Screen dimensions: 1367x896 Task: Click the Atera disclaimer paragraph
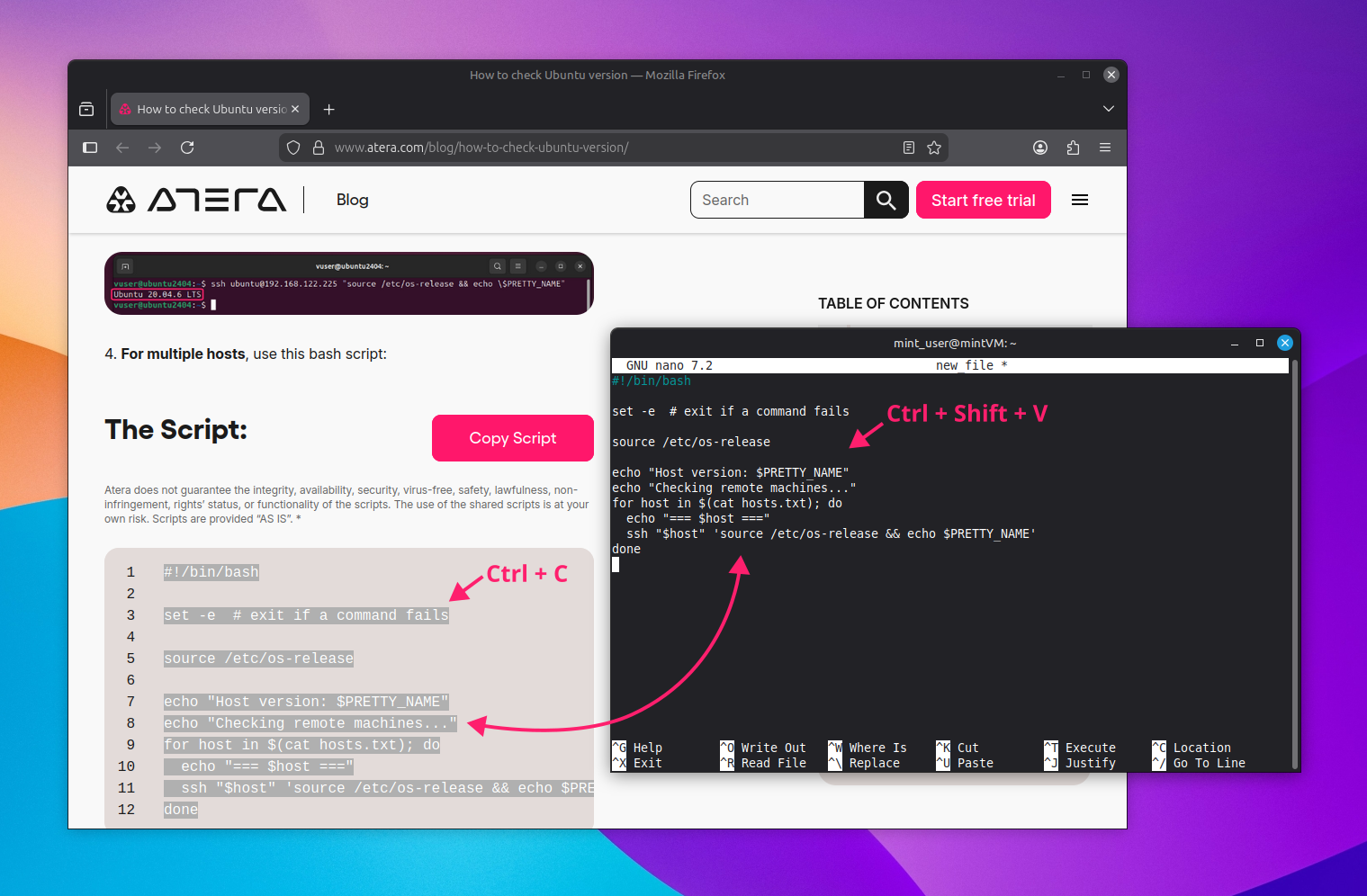click(x=346, y=505)
